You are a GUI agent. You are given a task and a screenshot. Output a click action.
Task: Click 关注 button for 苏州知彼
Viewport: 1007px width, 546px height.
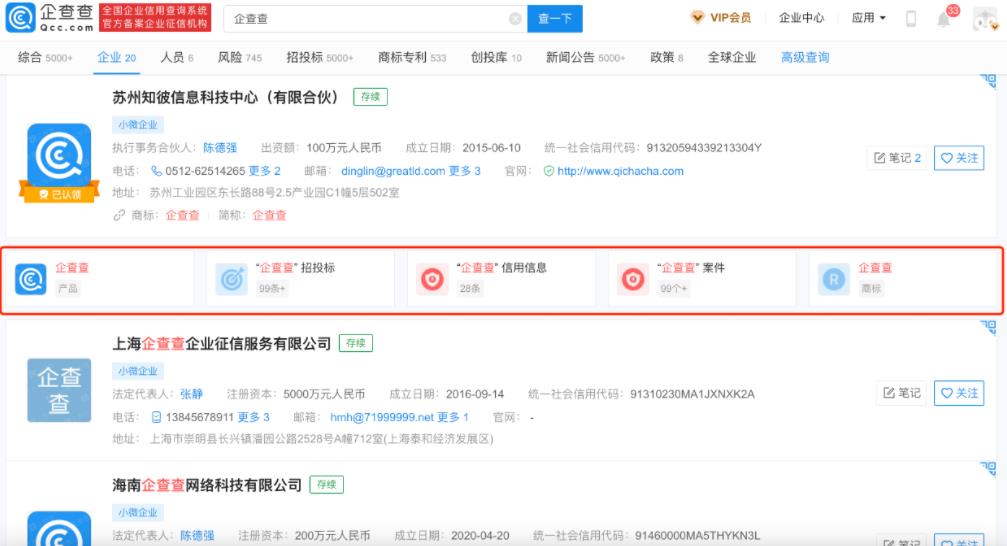[959, 158]
